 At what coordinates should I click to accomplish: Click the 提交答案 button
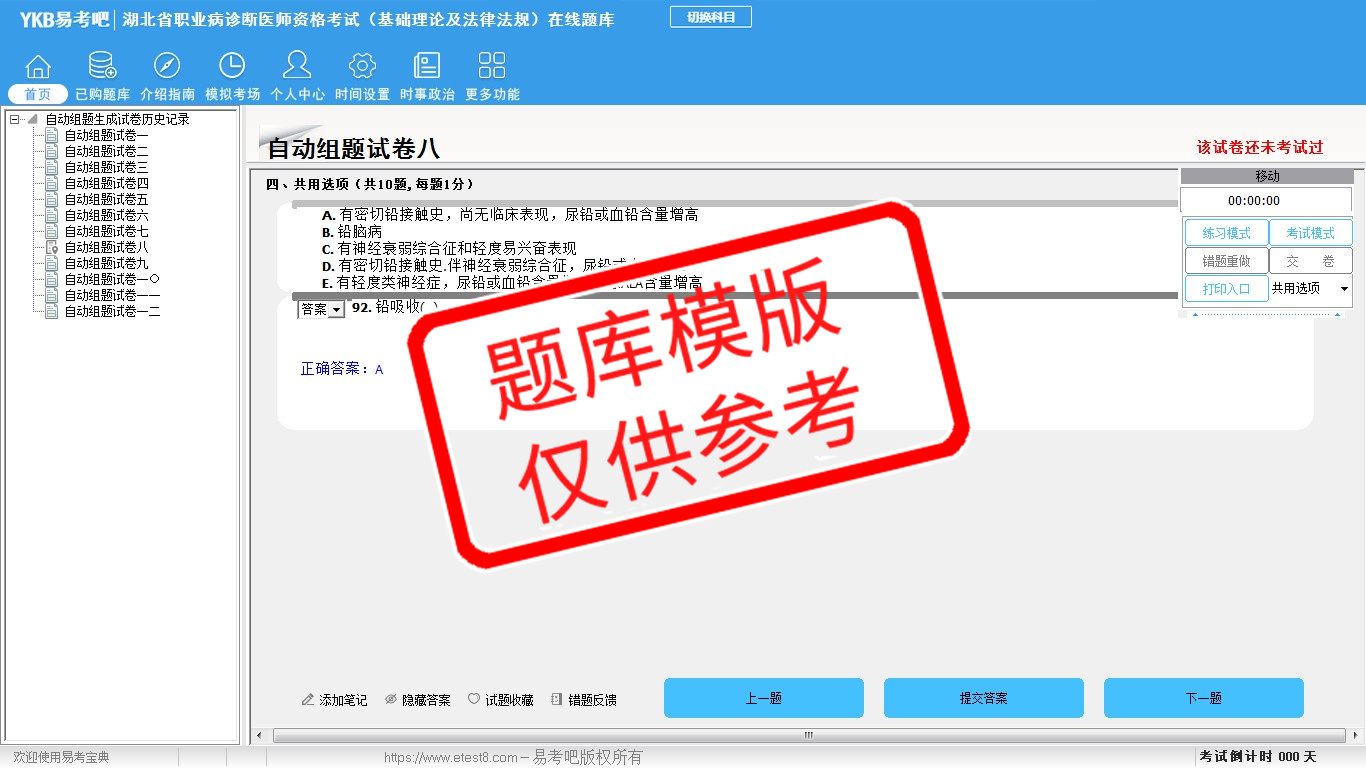tap(984, 698)
